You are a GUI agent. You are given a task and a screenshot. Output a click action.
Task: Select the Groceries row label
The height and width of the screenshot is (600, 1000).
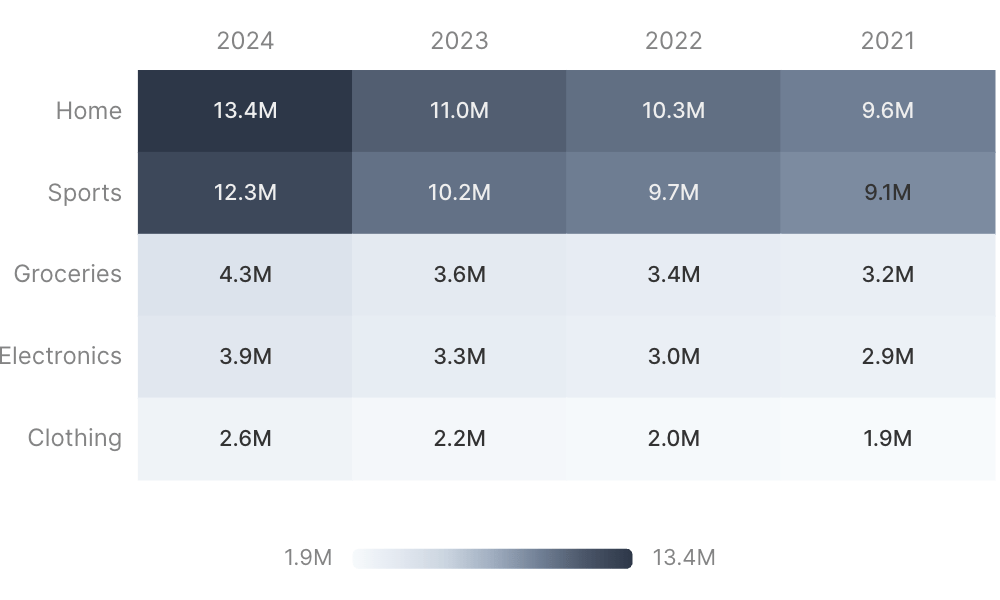[x=68, y=274]
